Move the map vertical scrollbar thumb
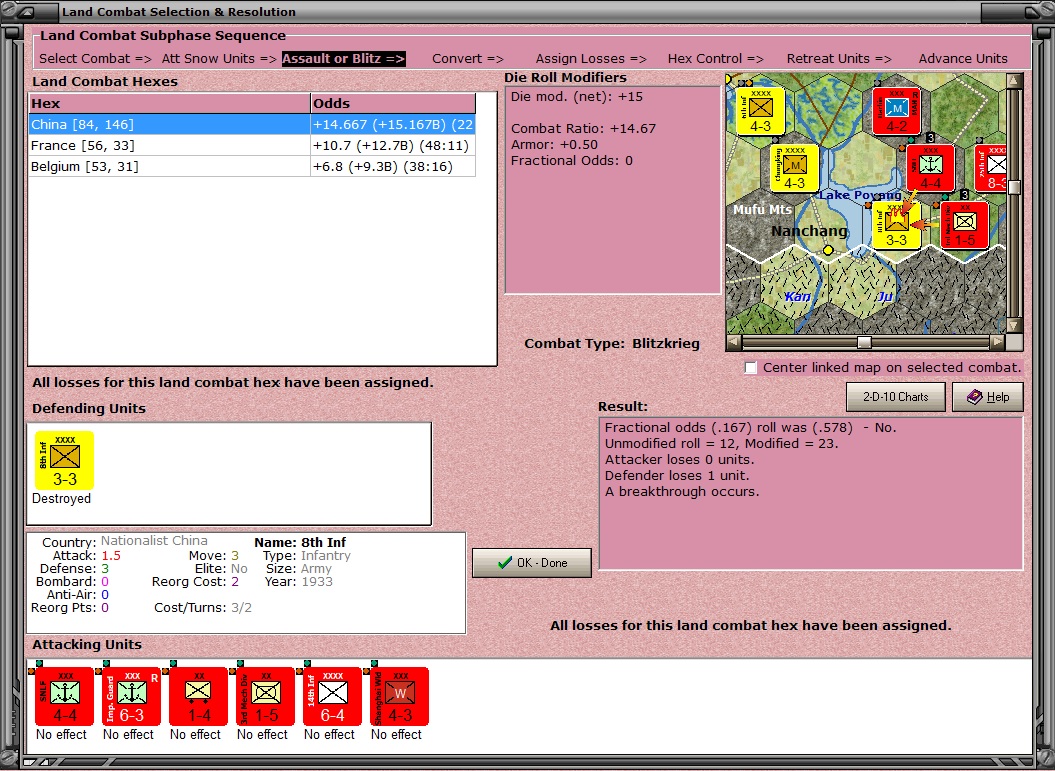The width and height of the screenshot is (1055, 771). [x=1015, y=187]
